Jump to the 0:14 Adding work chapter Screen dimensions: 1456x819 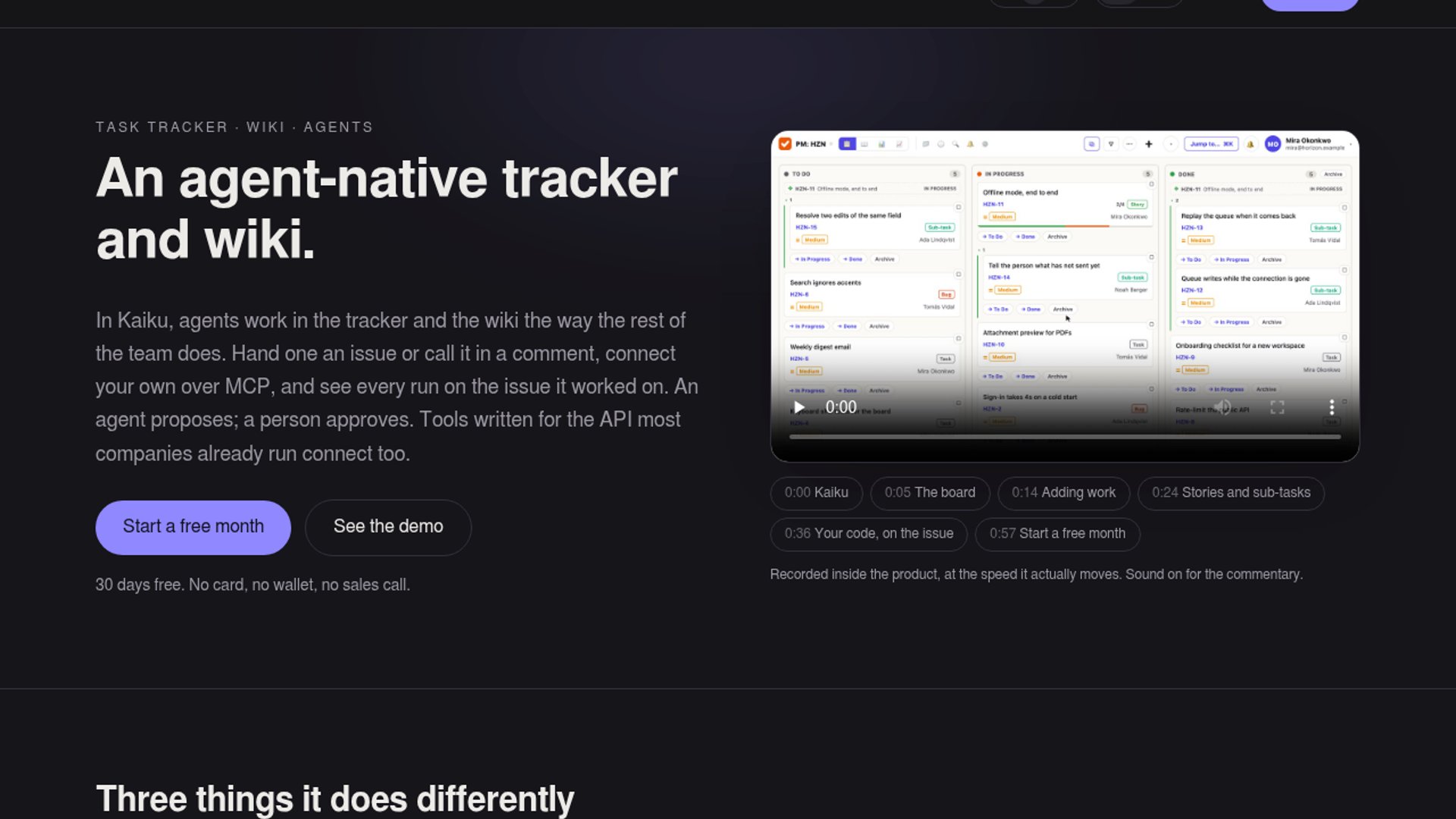[x=1063, y=493]
